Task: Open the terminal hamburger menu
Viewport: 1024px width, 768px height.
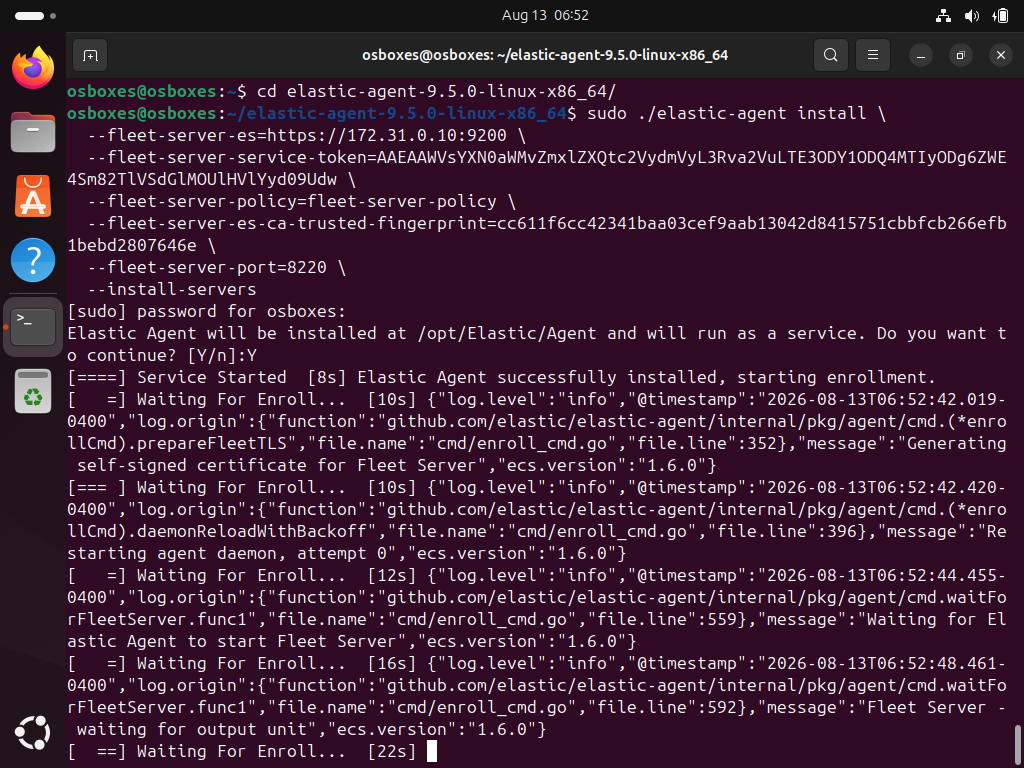Action: pyautogui.click(x=872, y=55)
